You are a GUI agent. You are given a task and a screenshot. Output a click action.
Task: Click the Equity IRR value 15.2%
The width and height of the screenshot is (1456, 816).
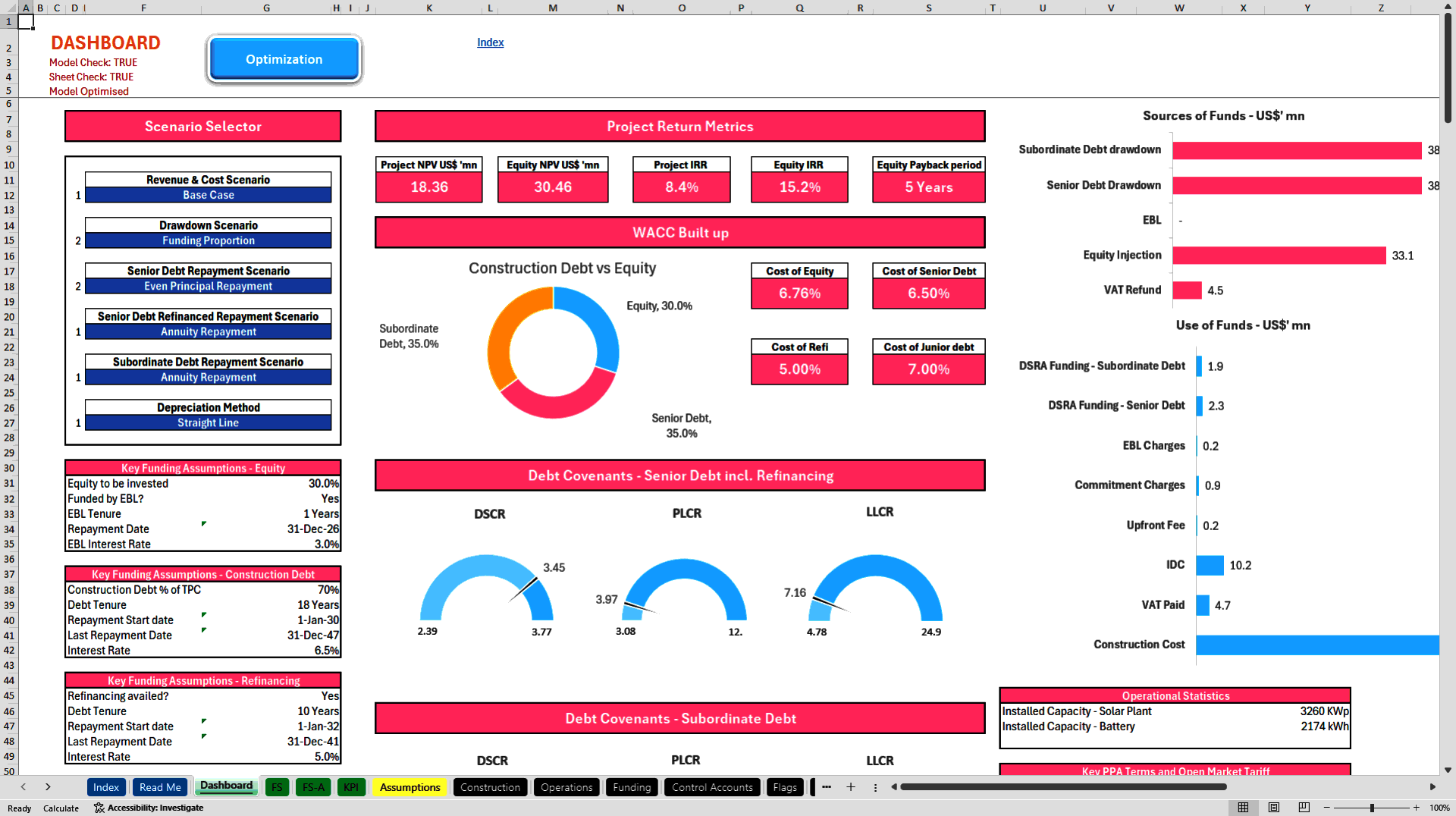pyautogui.click(x=799, y=187)
